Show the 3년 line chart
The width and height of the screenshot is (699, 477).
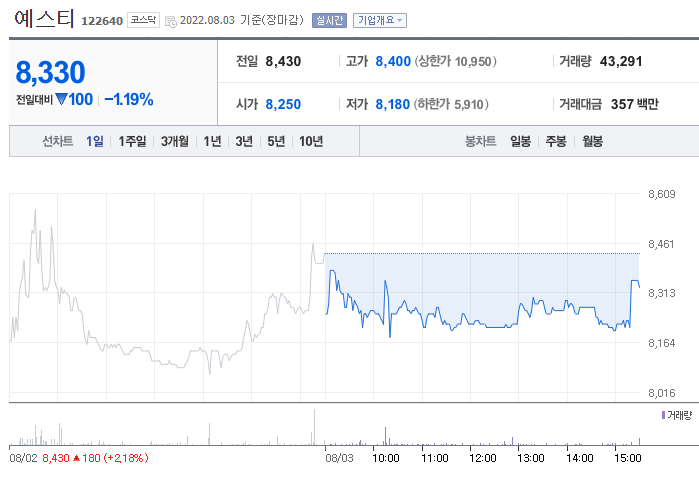[x=244, y=141]
